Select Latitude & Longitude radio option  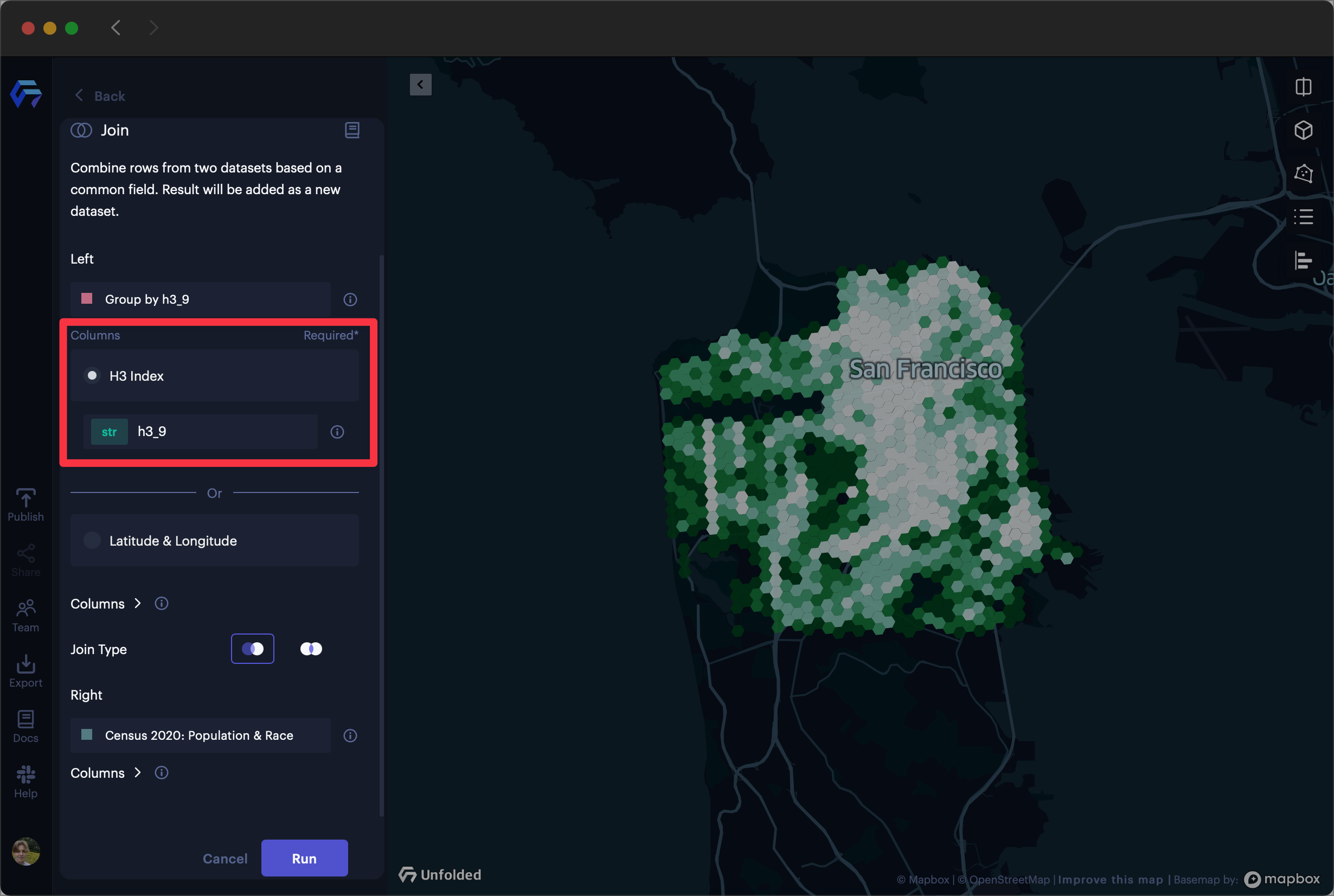[92, 541]
